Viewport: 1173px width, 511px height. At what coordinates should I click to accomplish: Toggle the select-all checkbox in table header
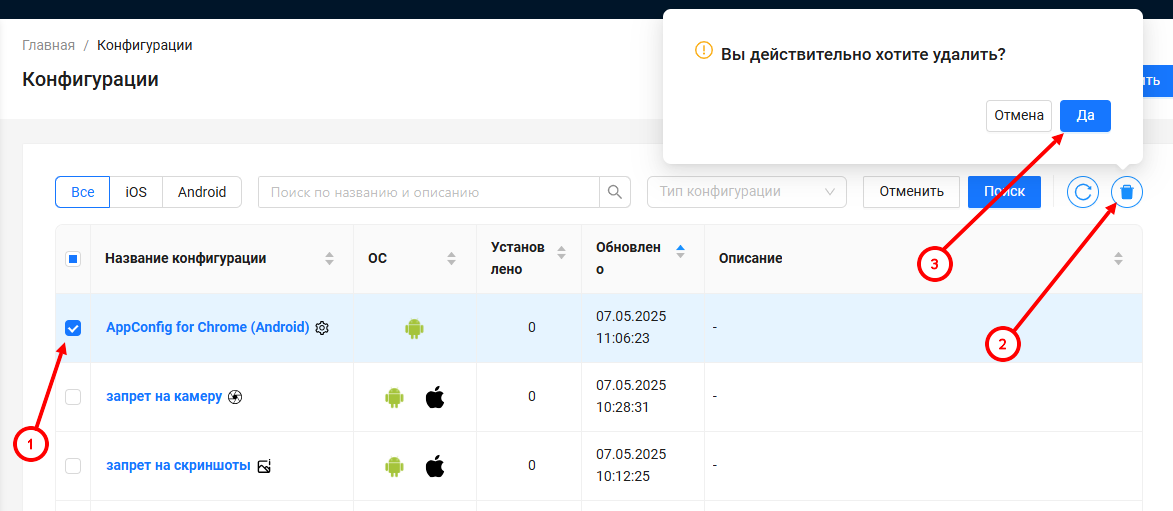73,259
